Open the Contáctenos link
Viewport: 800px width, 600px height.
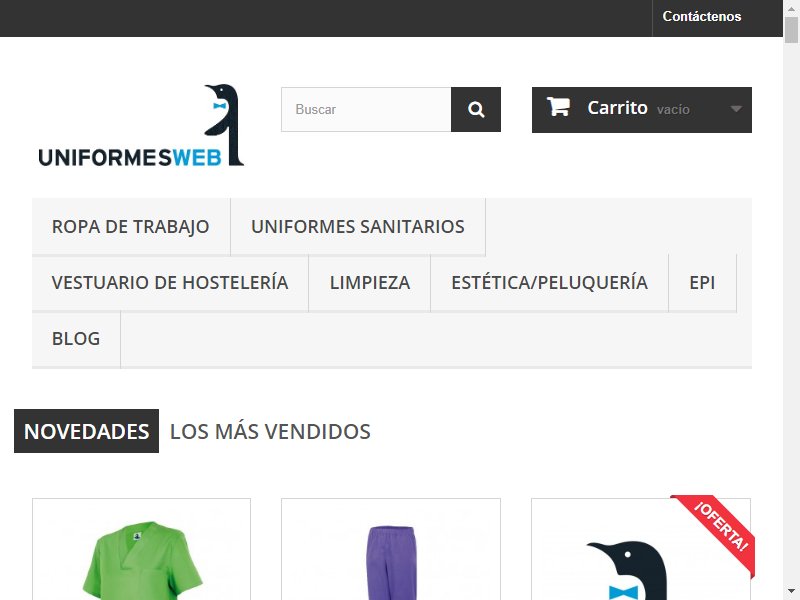pyautogui.click(x=702, y=16)
